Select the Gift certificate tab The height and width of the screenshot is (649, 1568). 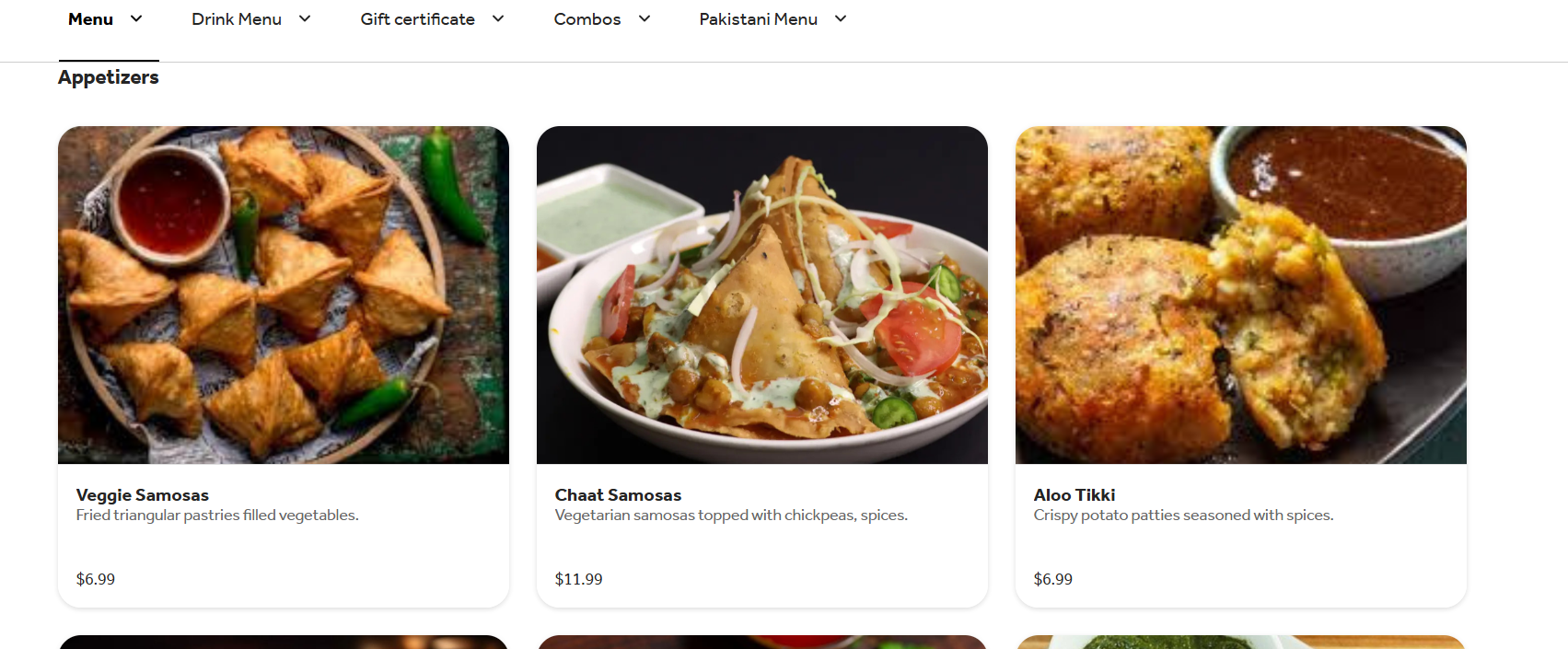(417, 18)
